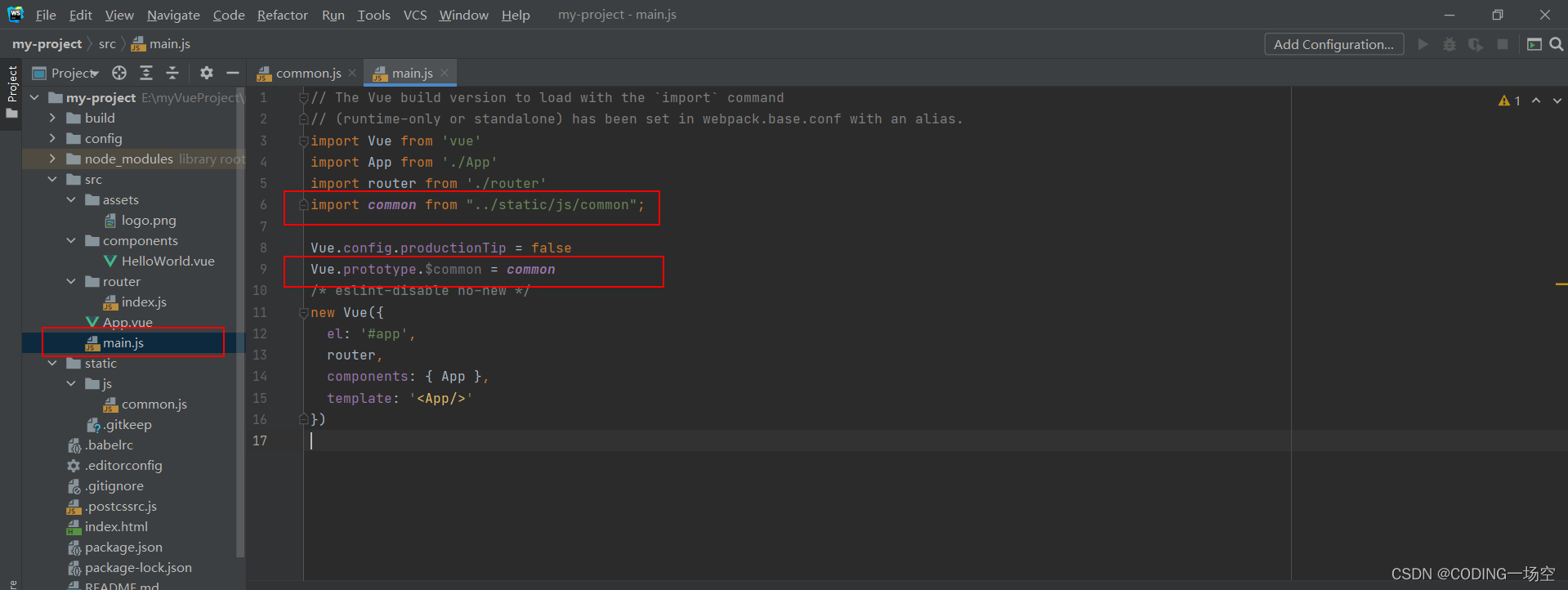This screenshot has width=1568, height=590.
Task: Open the File menu
Action: [46, 15]
